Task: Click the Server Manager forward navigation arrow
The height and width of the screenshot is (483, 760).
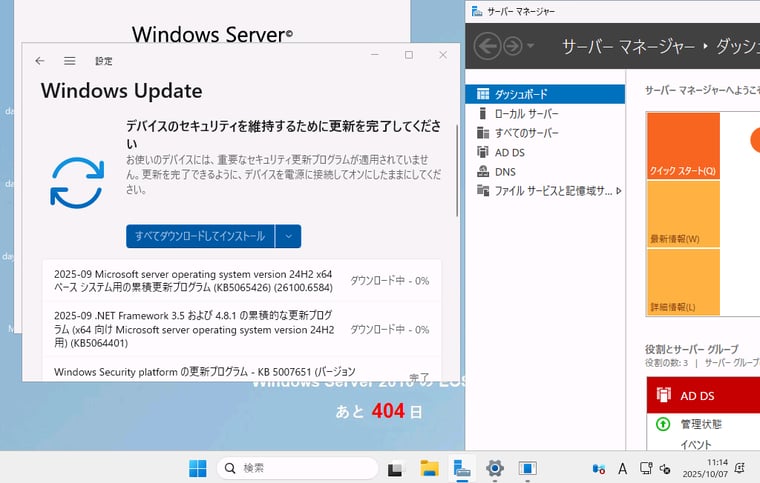Action: tap(513, 47)
